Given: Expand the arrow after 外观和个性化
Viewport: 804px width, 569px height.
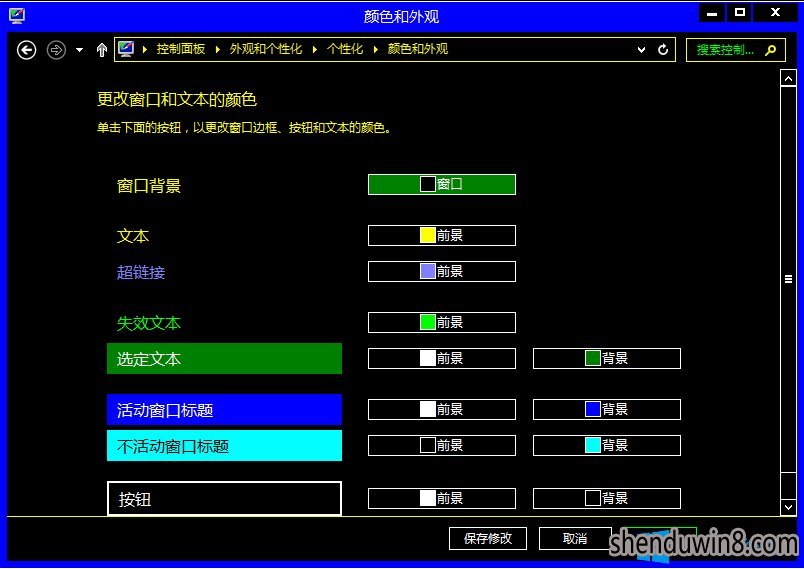Looking at the screenshot, I should coord(315,49).
